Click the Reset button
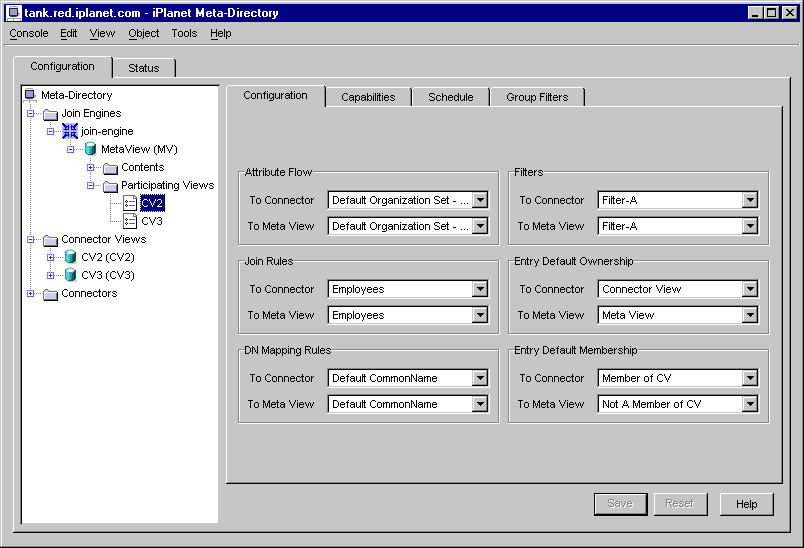 pyautogui.click(x=680, y=504)
